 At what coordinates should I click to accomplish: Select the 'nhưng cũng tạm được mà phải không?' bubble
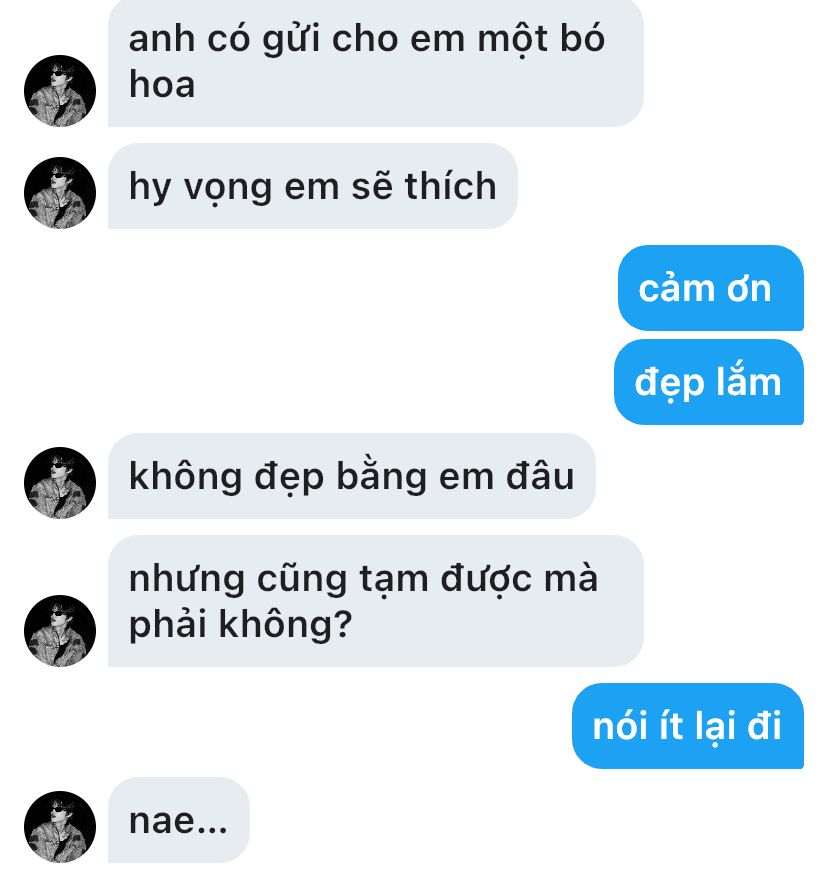(x=376, y=601)
